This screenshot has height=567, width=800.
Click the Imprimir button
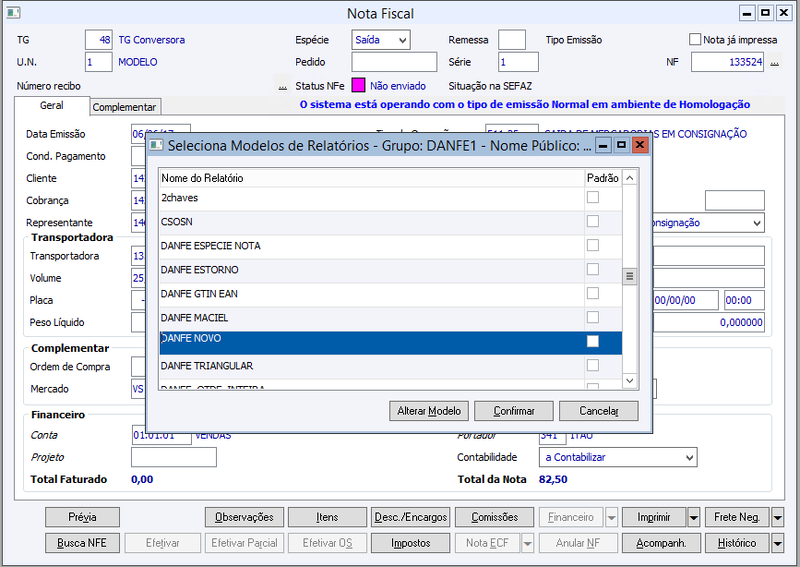(654, 517)
